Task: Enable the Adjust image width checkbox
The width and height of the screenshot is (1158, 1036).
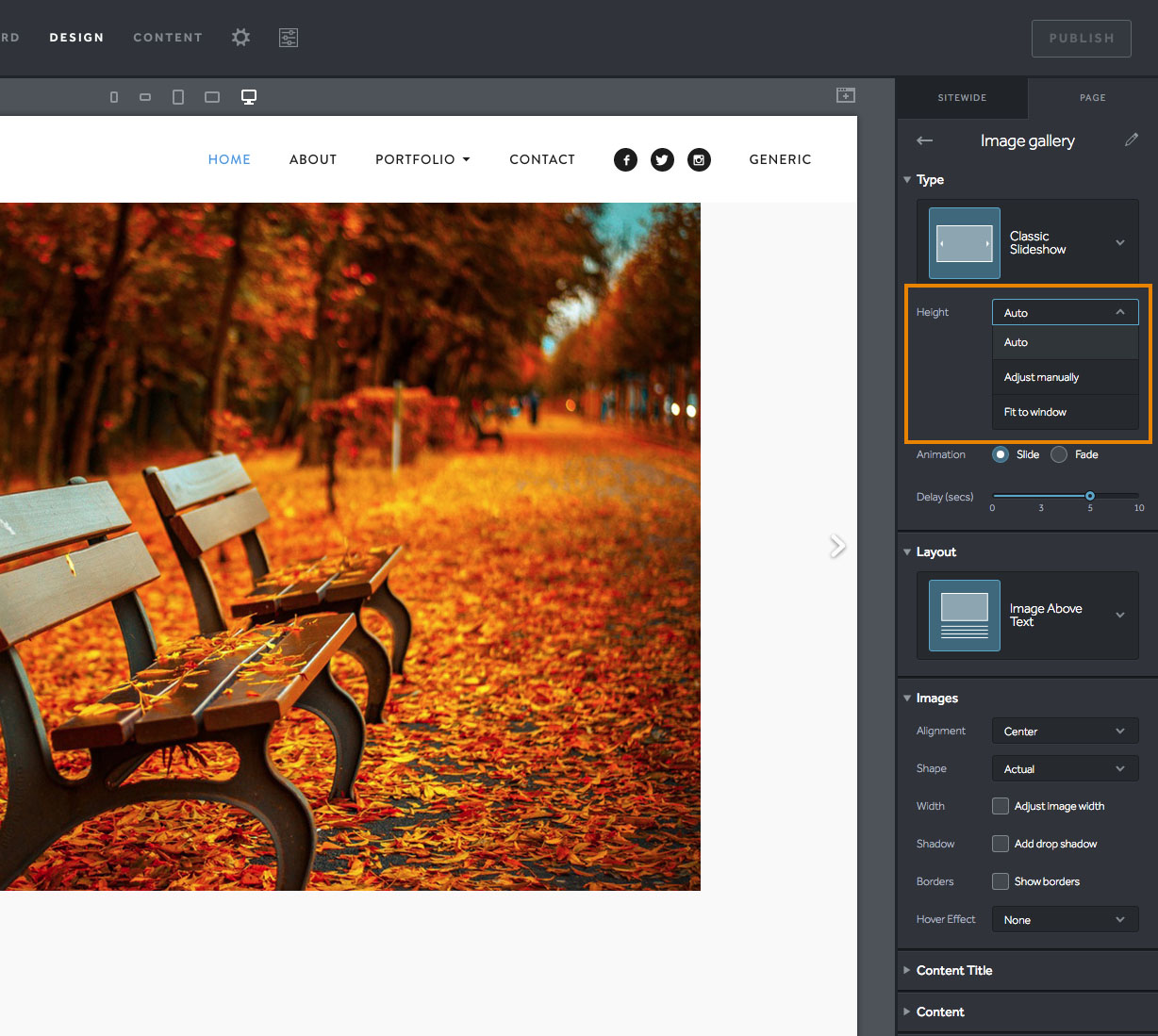Action: [1001, 806]
